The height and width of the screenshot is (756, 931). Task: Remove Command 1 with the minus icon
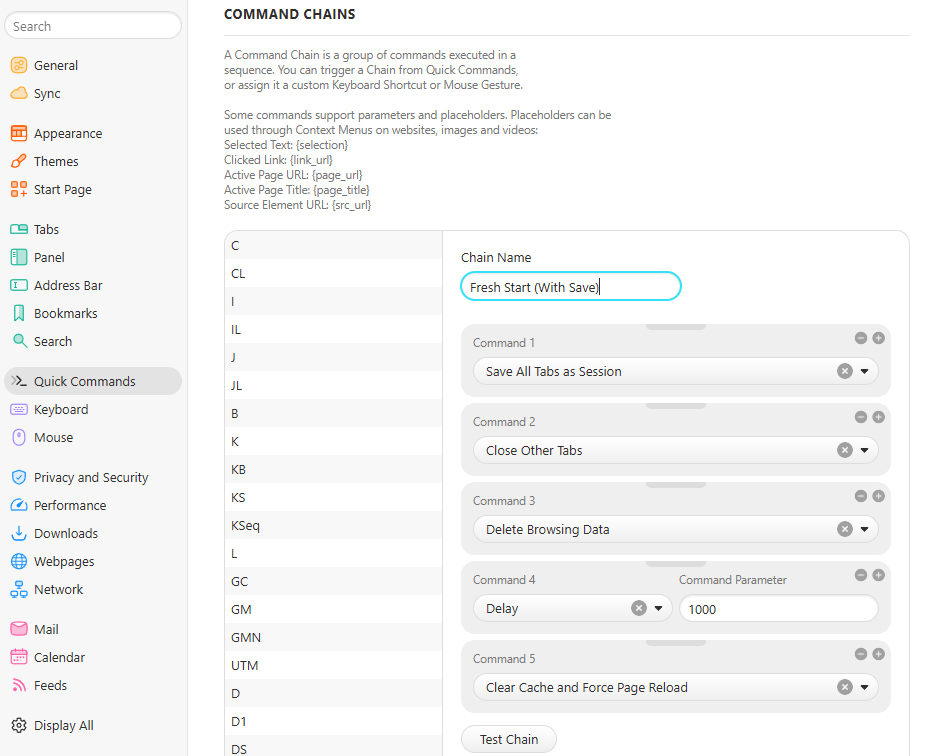[860, 338]
